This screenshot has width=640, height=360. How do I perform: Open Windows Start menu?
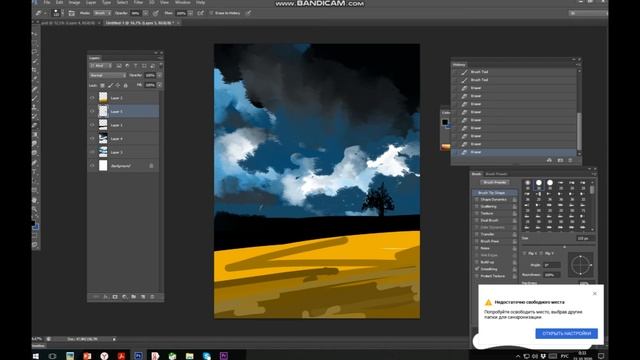36,356
